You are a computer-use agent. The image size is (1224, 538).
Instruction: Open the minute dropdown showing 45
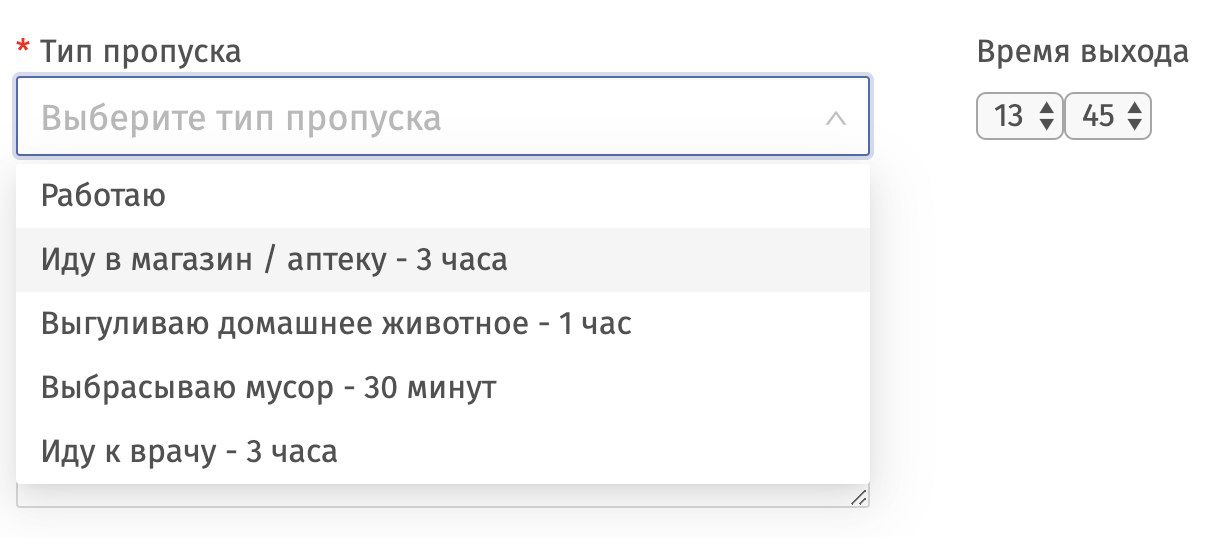[x=1098, y=117]
